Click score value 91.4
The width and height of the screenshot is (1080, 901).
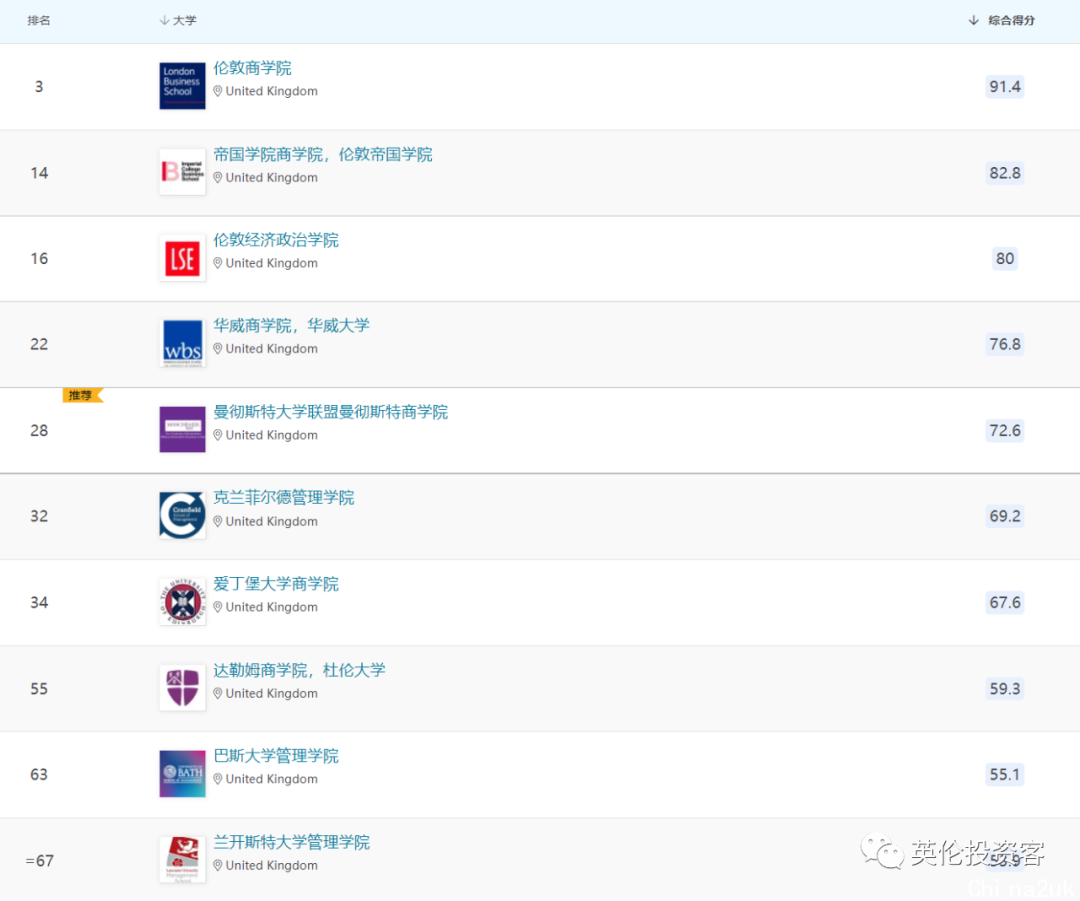(1005, 87)
